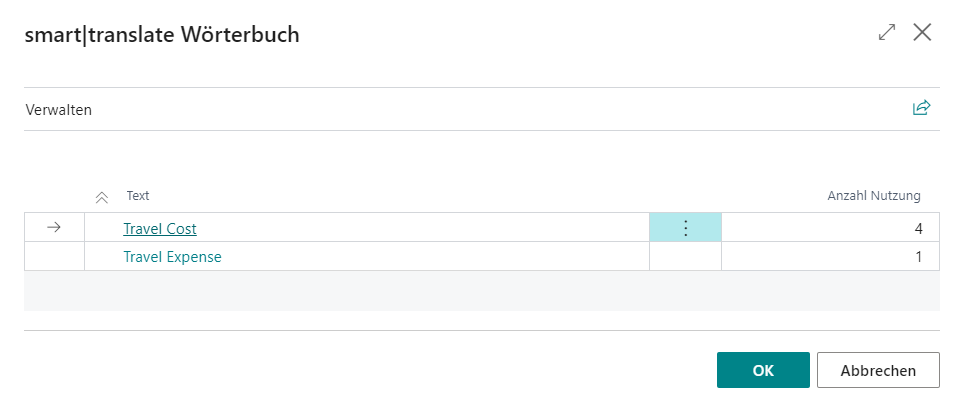Click the dialog title smart|translate Wörterbuch
962x403 pixels.
[162, 35]
